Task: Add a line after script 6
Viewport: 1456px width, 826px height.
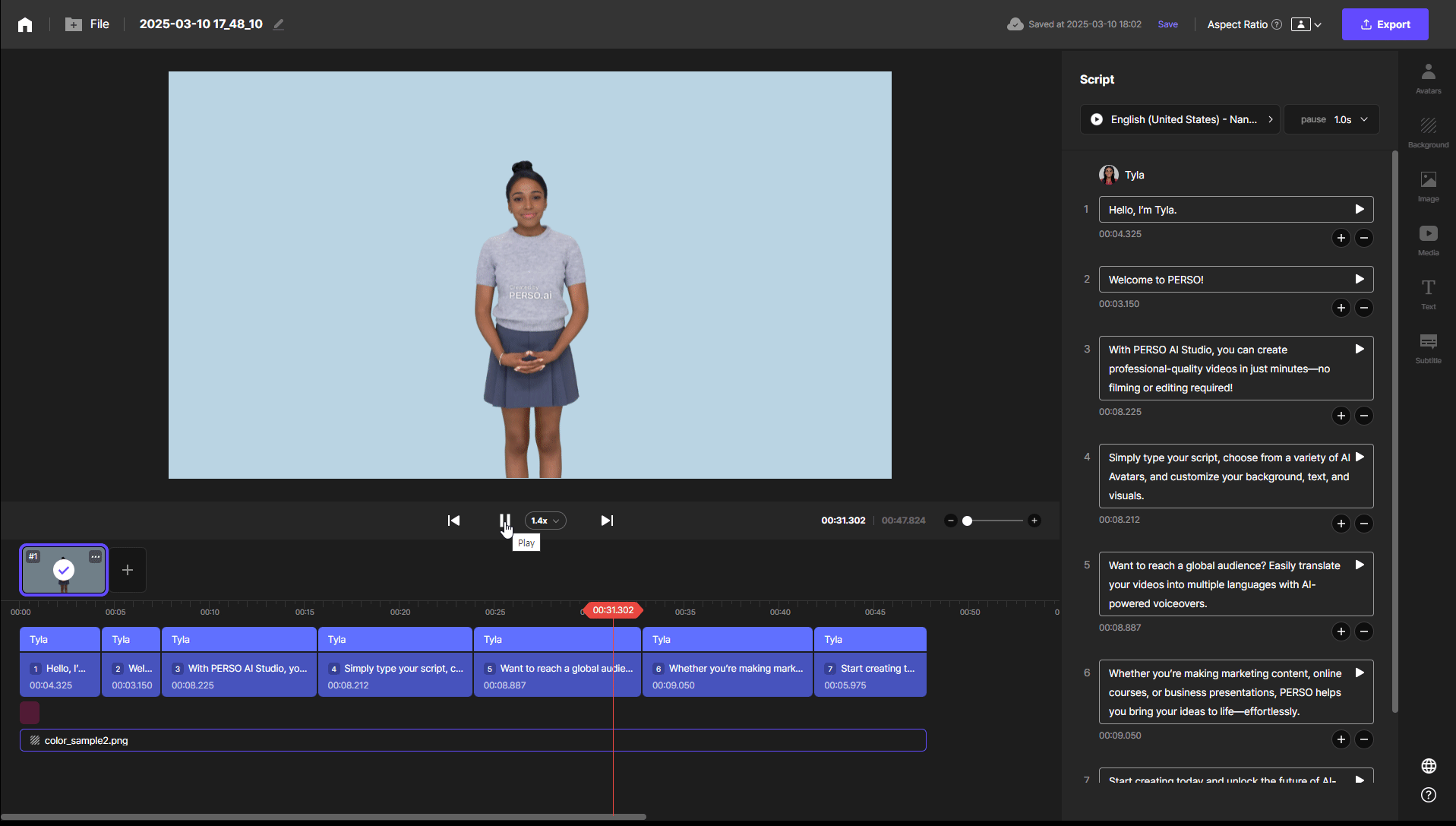Action: pos(1341,739)
